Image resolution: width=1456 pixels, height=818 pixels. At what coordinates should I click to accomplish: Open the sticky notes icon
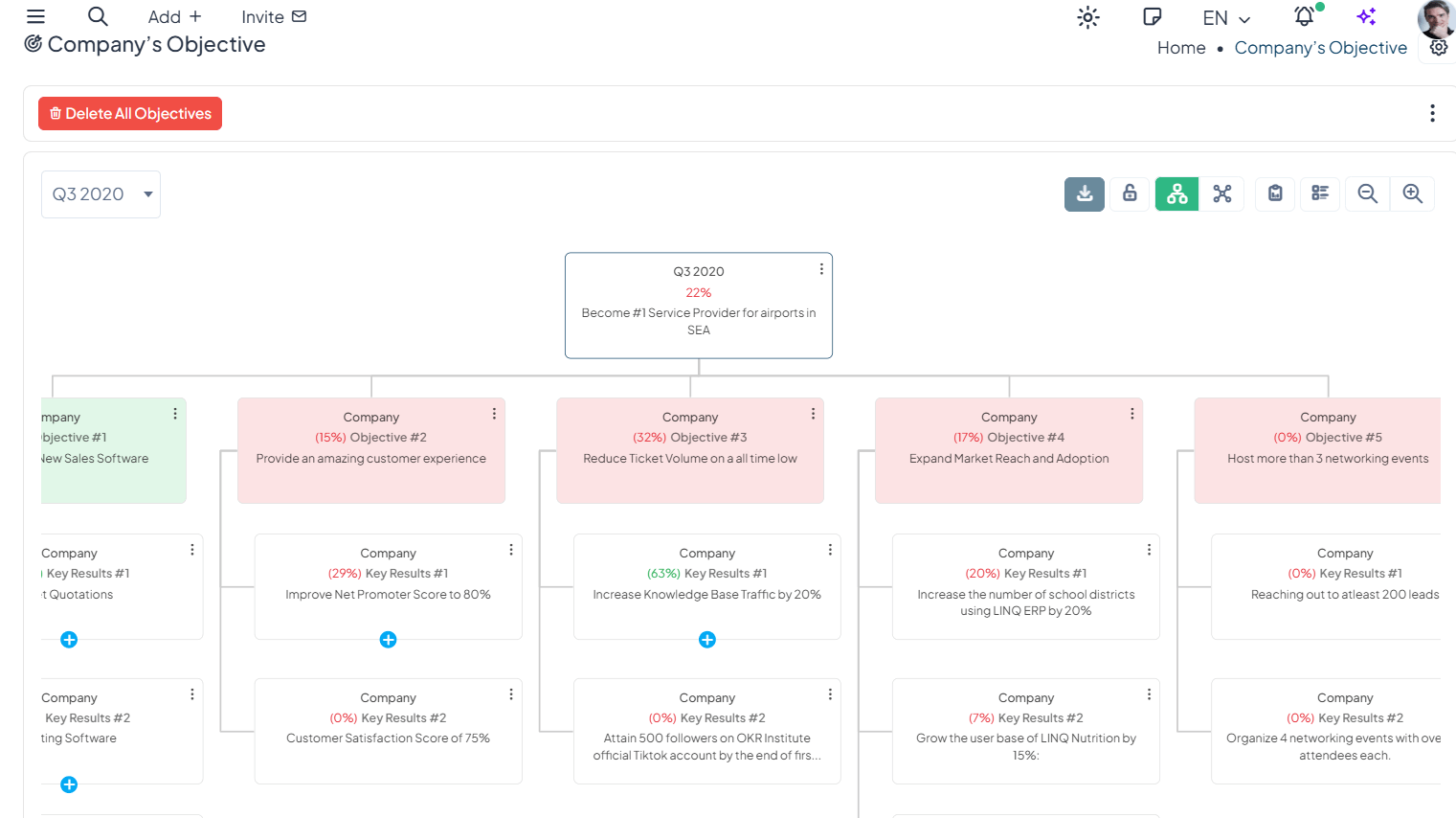(x=1153, y=17)
